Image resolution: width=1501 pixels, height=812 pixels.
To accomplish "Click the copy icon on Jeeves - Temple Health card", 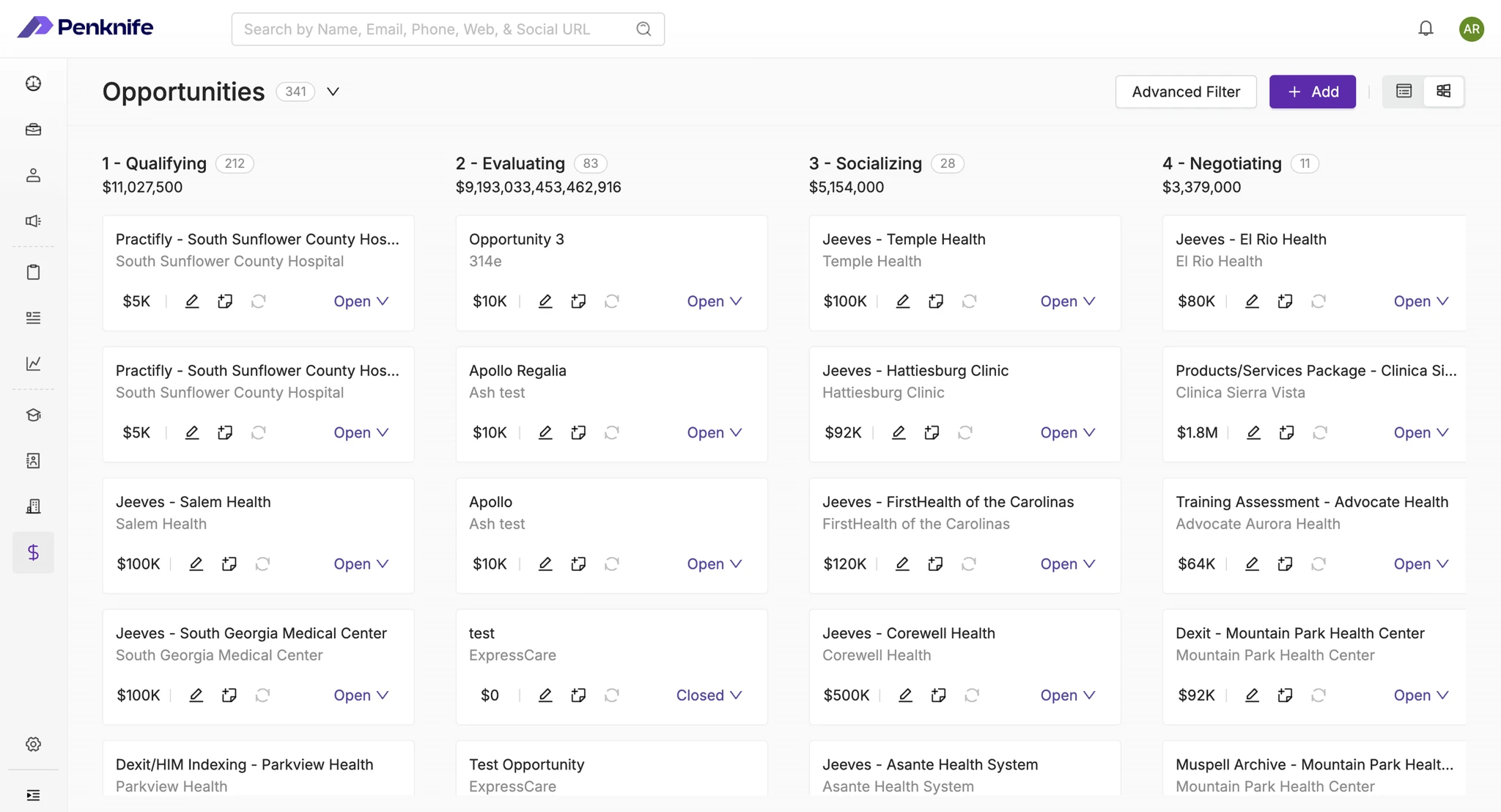I will click(x=936, y=301).
